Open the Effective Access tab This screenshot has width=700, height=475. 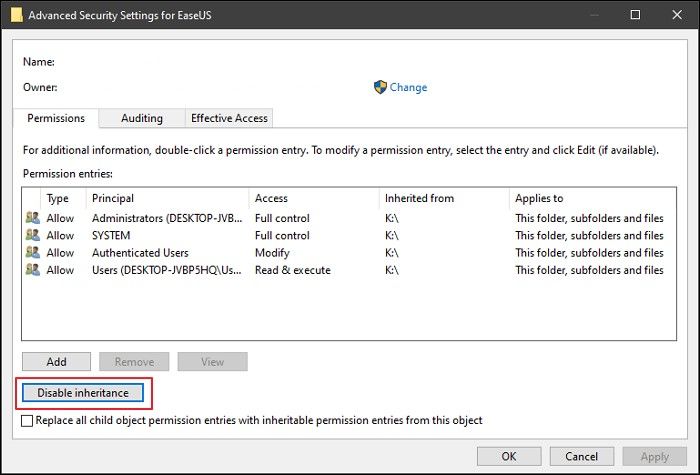click(x=229, y=118)
